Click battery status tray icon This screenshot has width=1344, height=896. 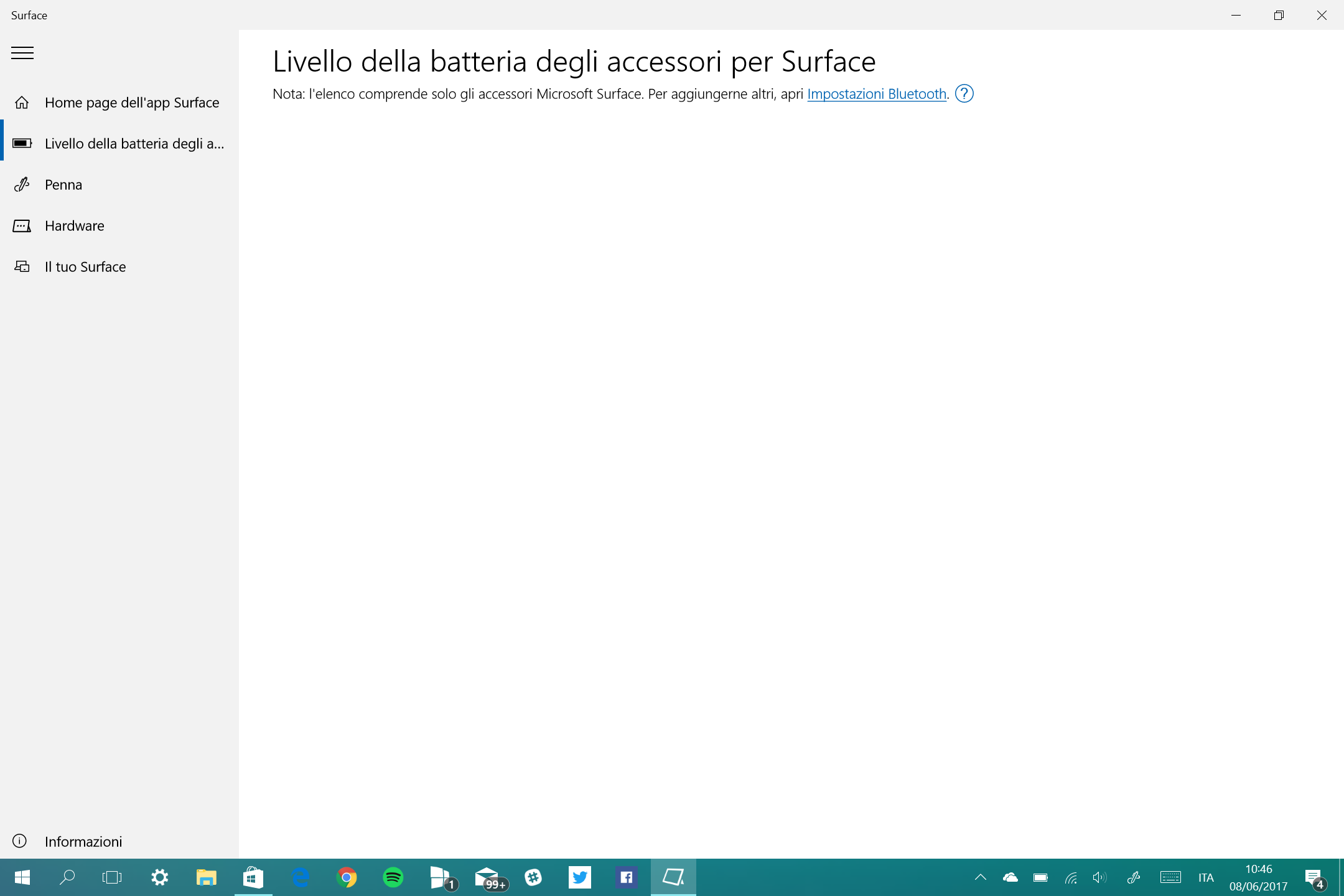coord(1040,877)
